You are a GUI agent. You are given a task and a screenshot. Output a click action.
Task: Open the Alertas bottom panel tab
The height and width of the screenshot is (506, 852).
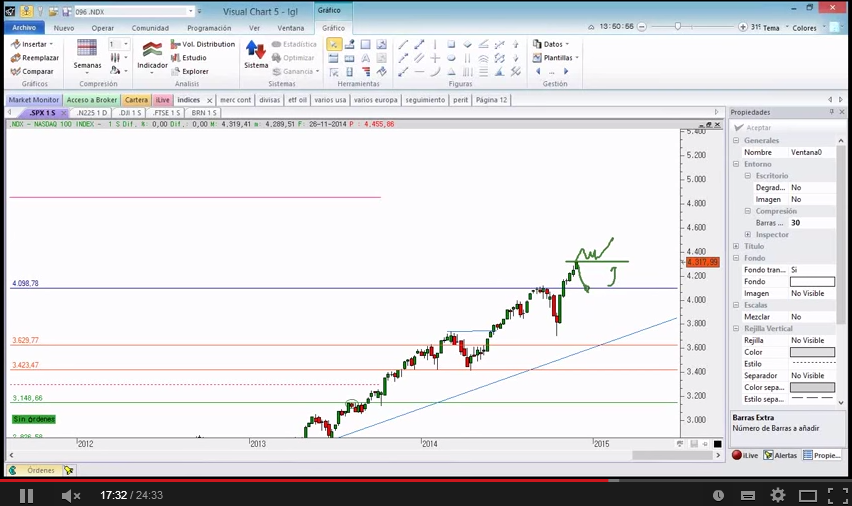coord(781,455)
